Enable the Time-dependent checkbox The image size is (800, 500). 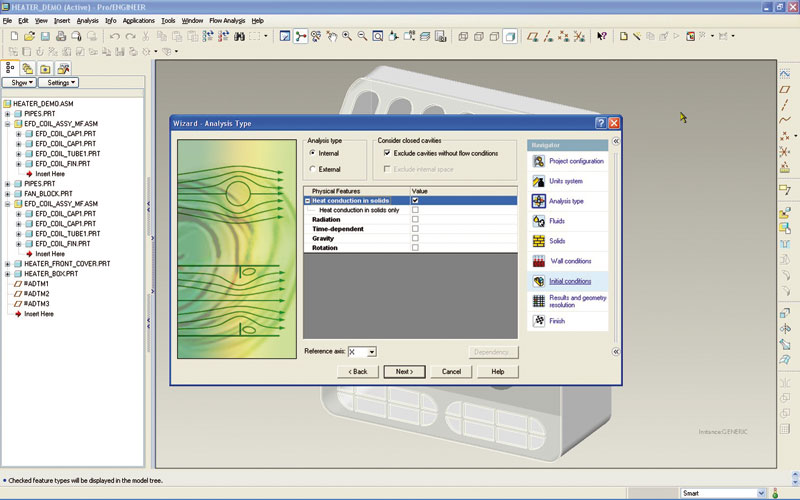415,229
